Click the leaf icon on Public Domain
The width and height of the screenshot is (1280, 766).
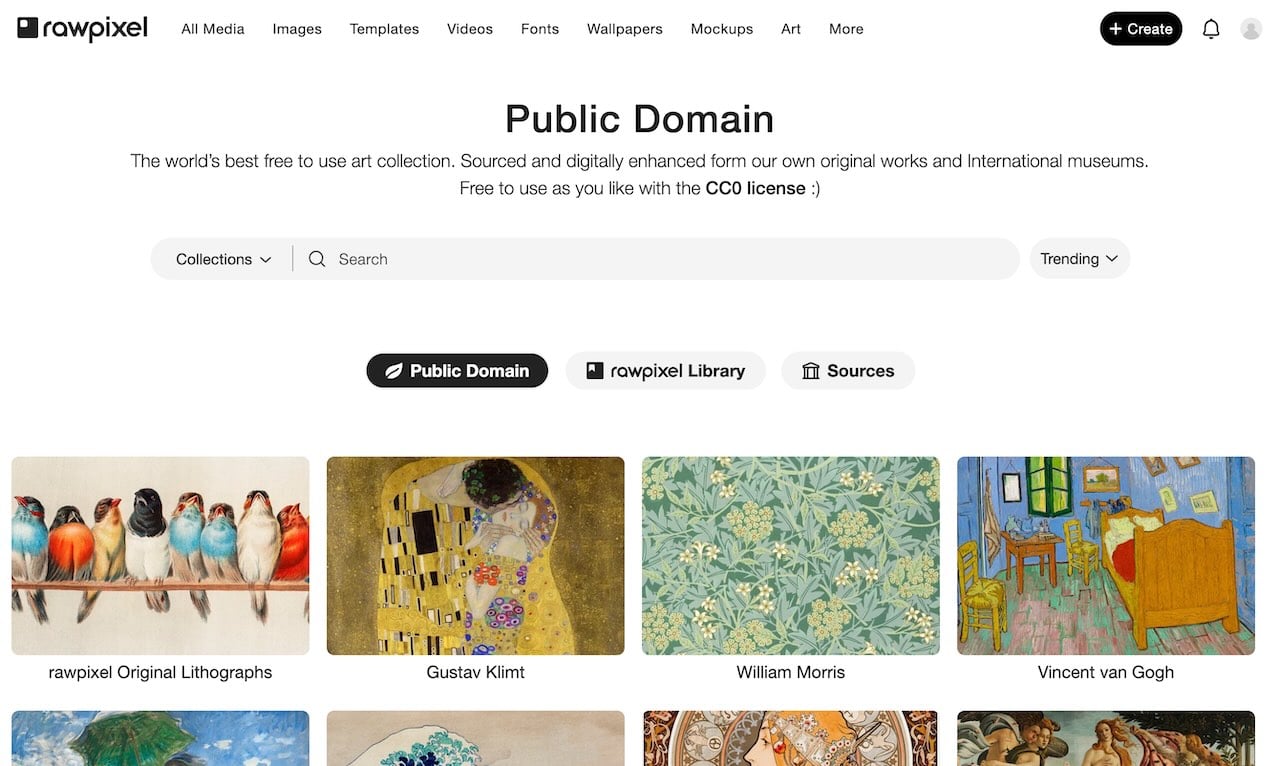tap(394, 371)
